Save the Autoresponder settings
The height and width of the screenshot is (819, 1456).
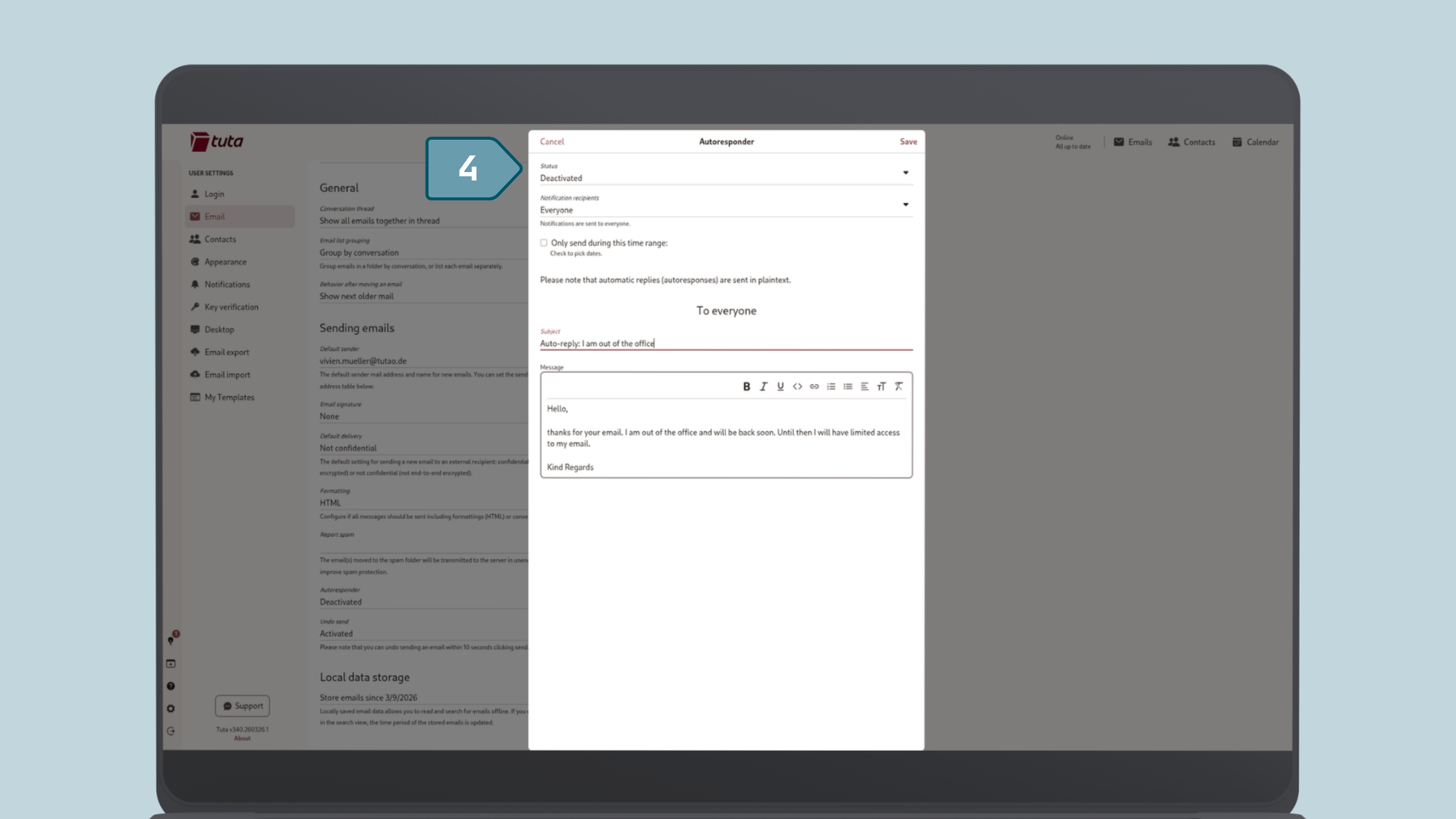tap(908, 141)
